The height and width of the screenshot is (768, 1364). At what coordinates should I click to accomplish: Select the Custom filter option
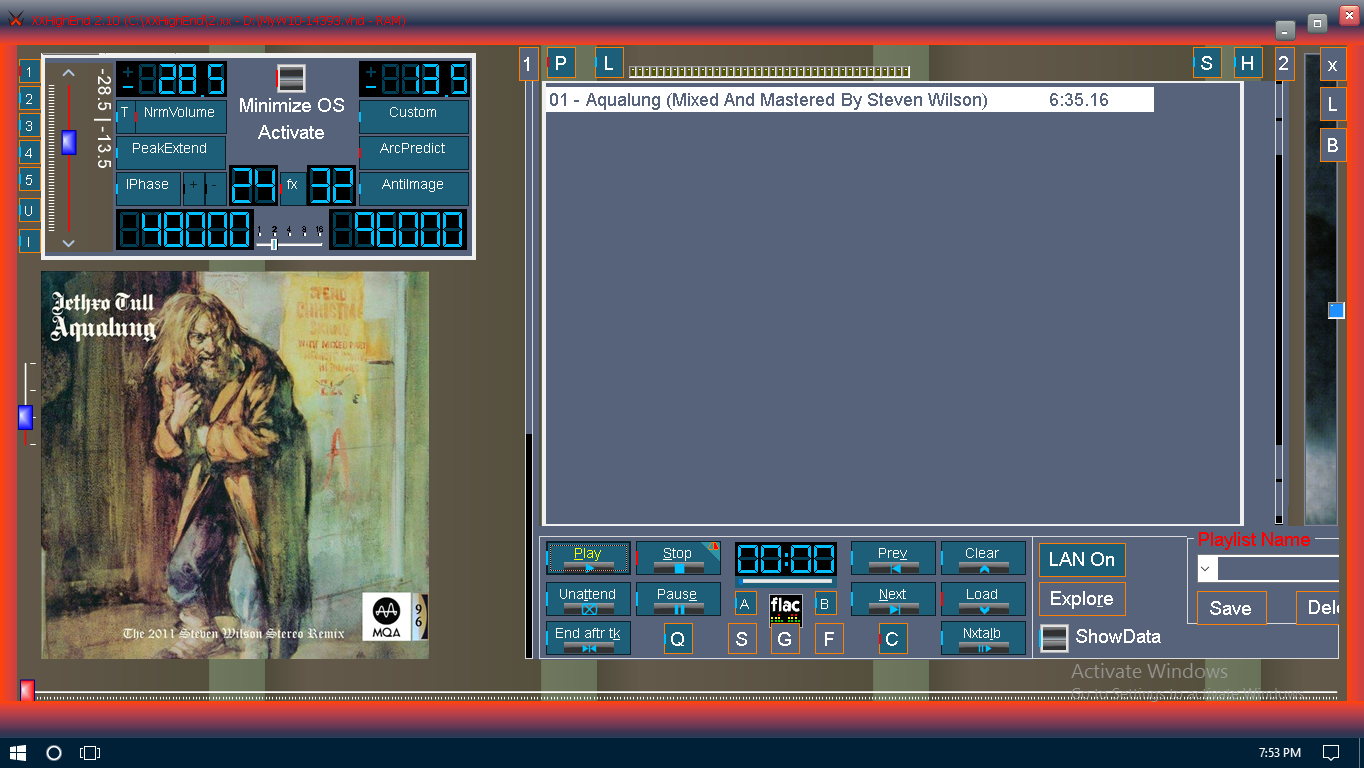414,116
